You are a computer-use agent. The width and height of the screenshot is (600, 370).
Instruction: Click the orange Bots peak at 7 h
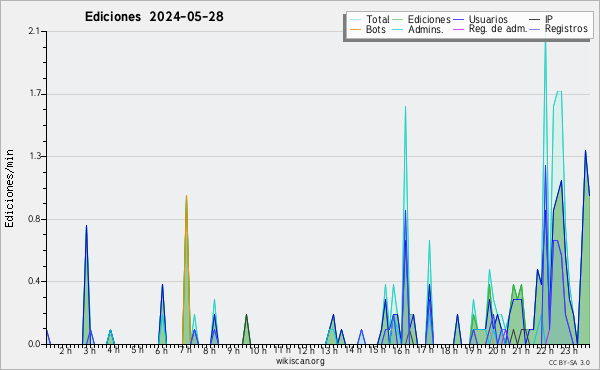[186, 196]
